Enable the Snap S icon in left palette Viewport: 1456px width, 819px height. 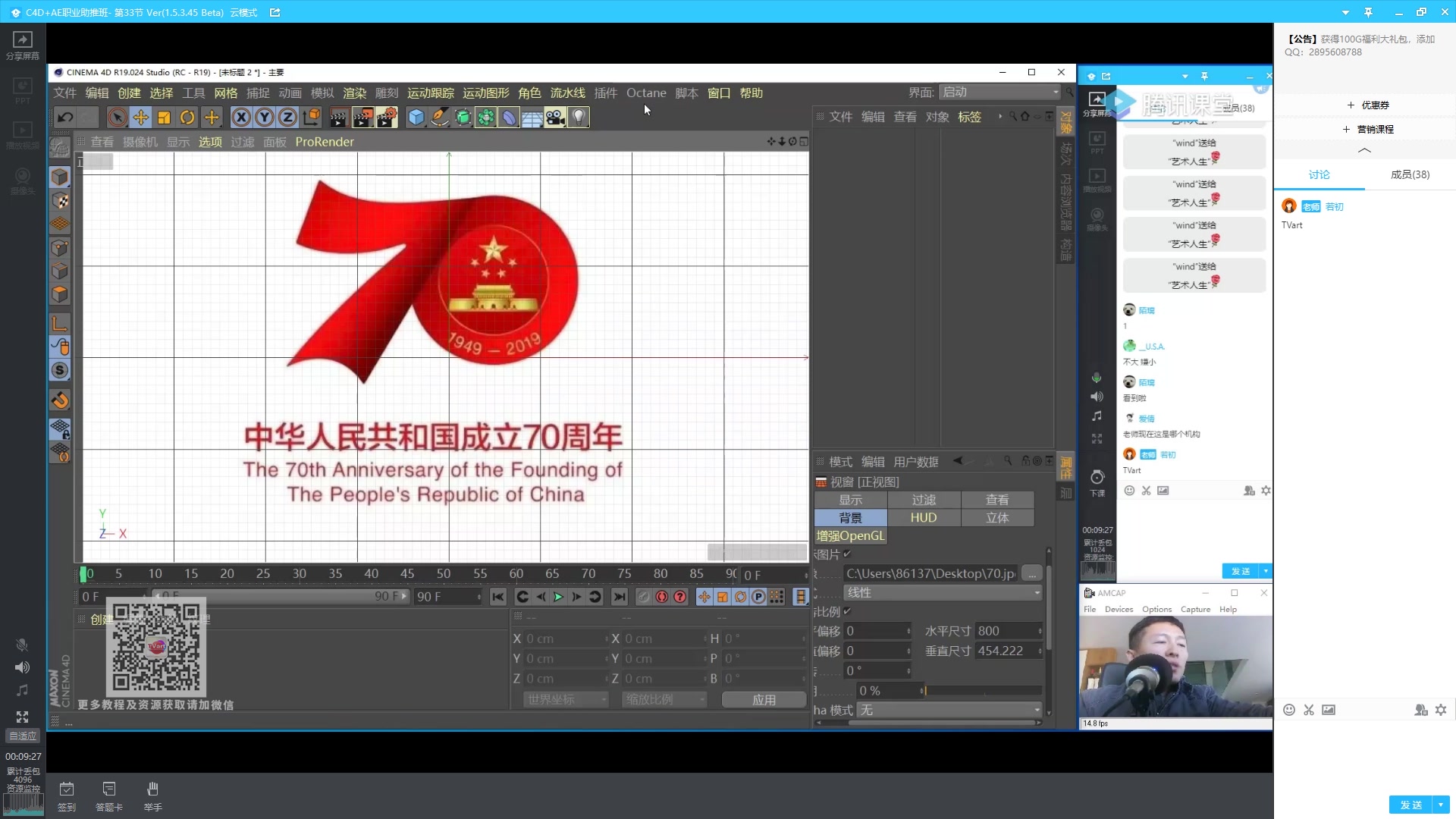60,370
